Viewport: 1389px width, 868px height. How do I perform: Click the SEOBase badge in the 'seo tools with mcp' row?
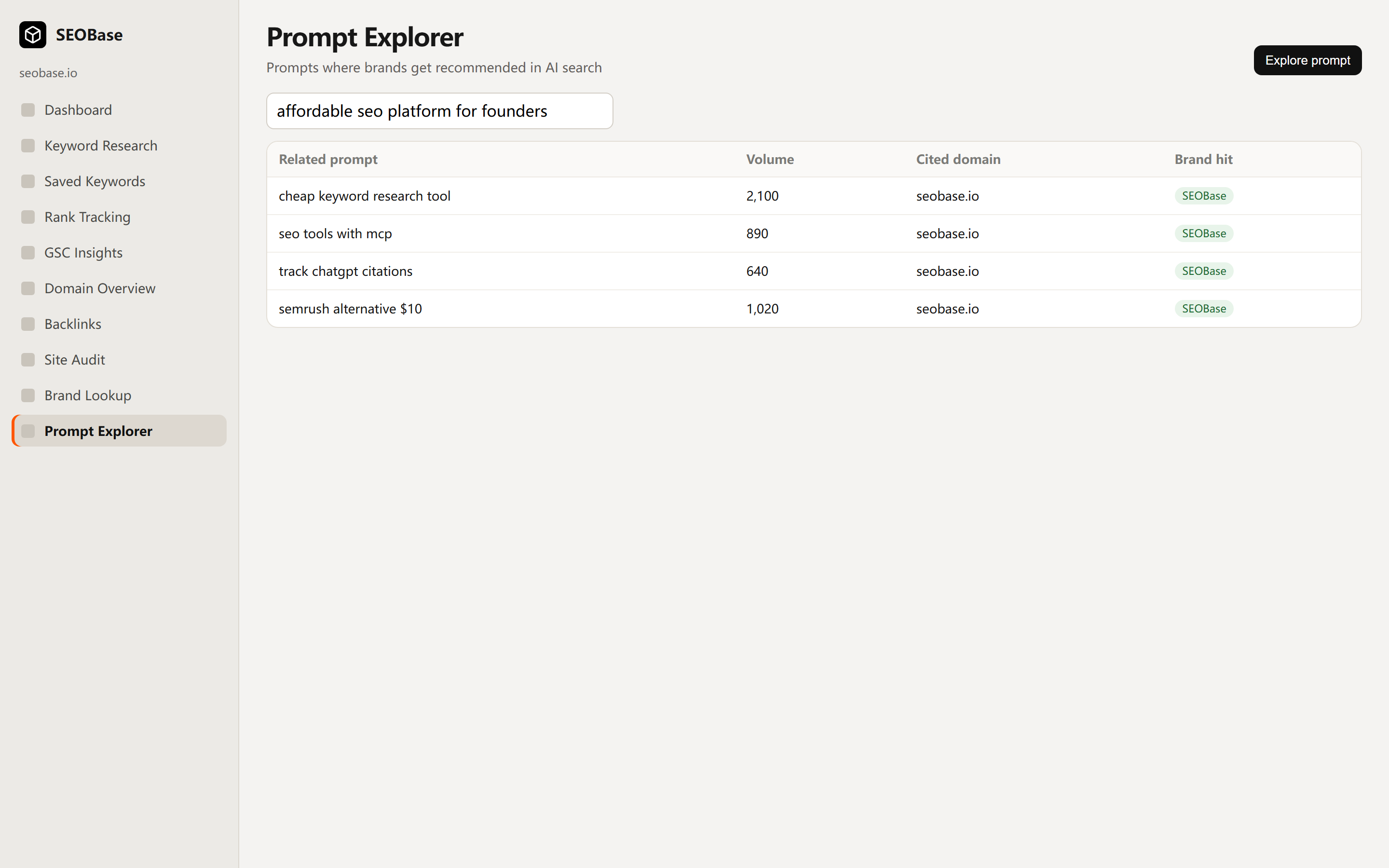(1204, 234)
